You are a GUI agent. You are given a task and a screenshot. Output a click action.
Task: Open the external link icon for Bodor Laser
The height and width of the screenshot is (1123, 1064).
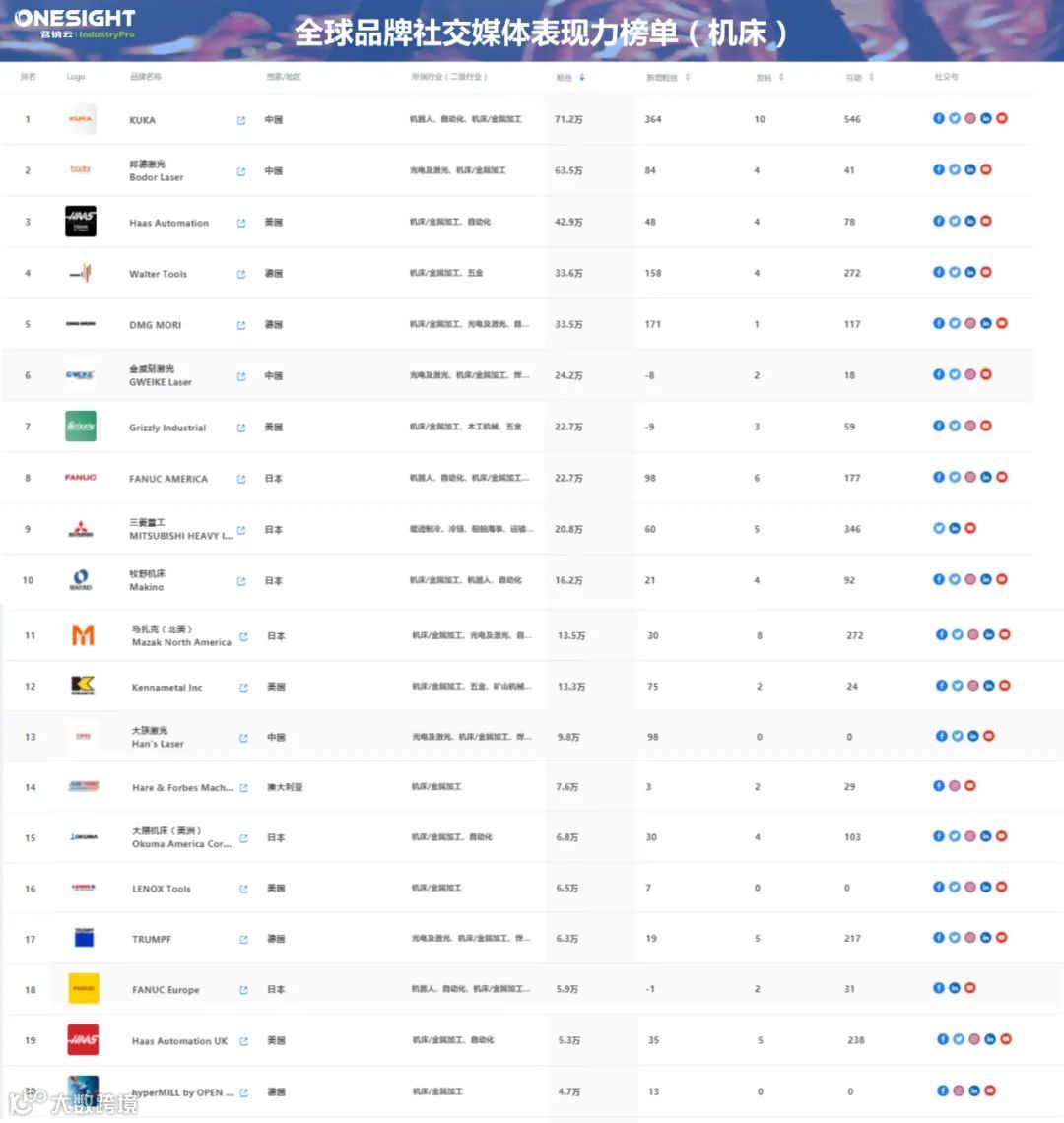tap(241, 171)
